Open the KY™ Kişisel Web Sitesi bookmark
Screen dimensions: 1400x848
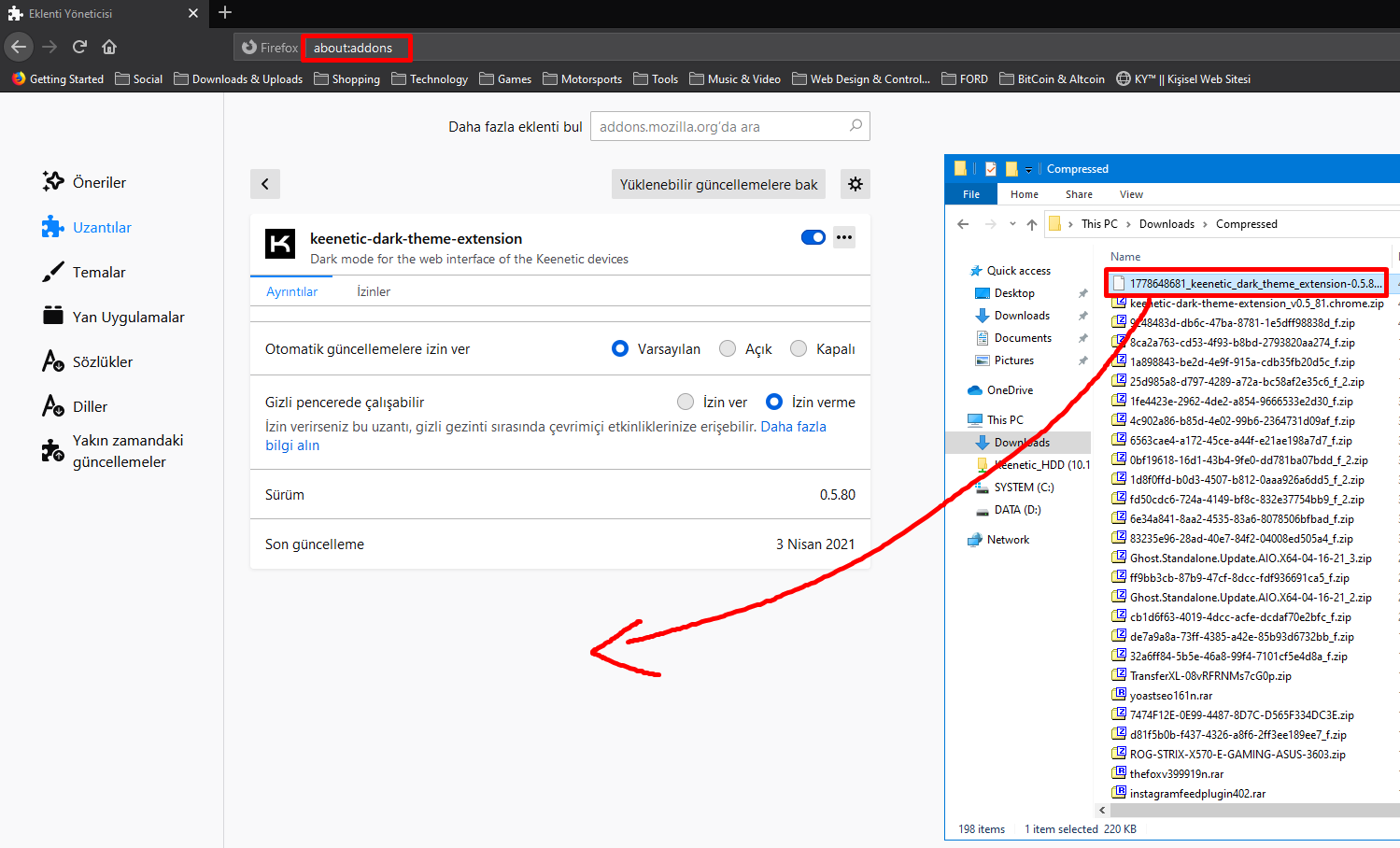click(x=1183, y=79)
